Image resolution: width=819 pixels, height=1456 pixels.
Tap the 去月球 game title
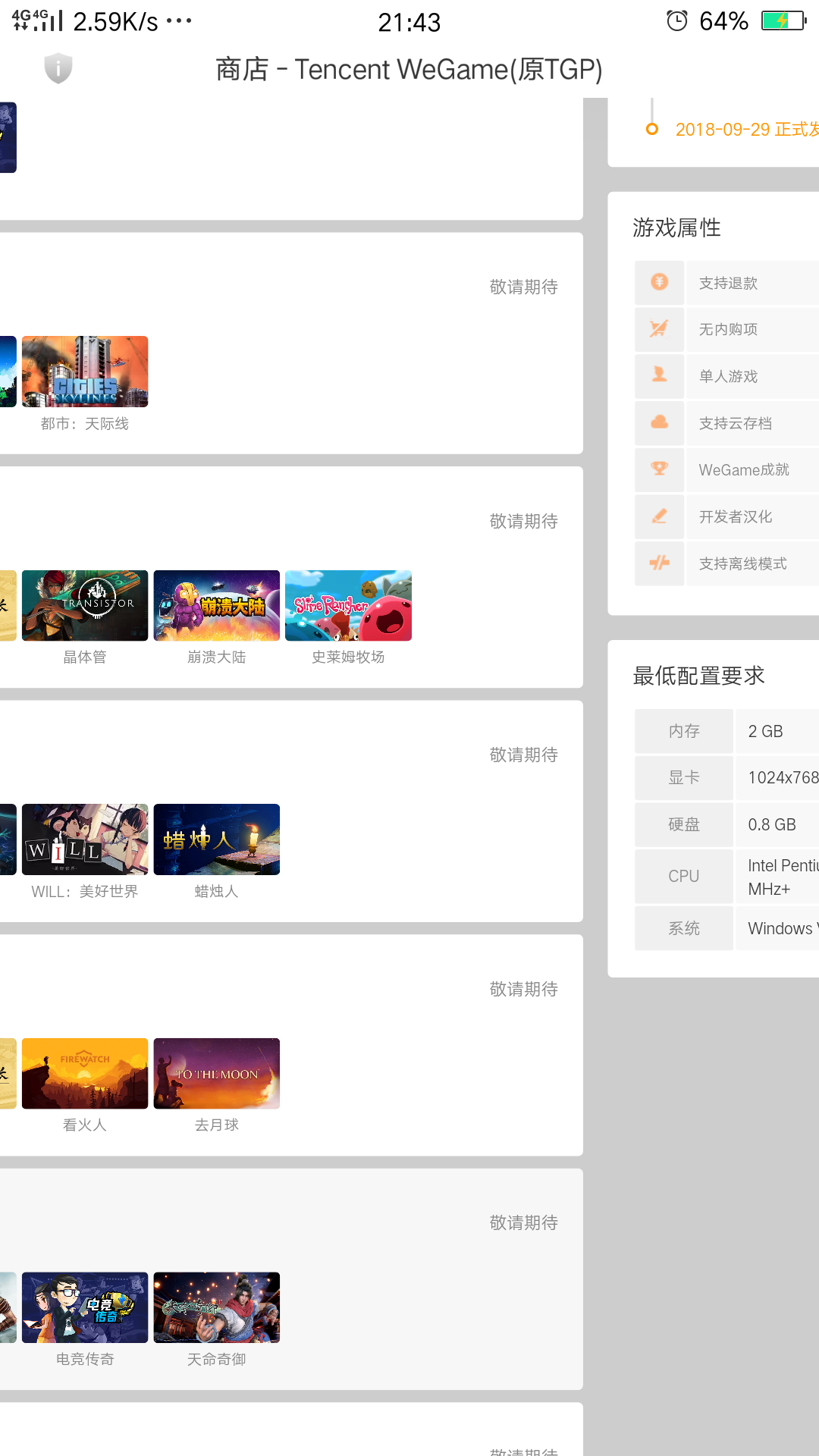(217, 1125)
